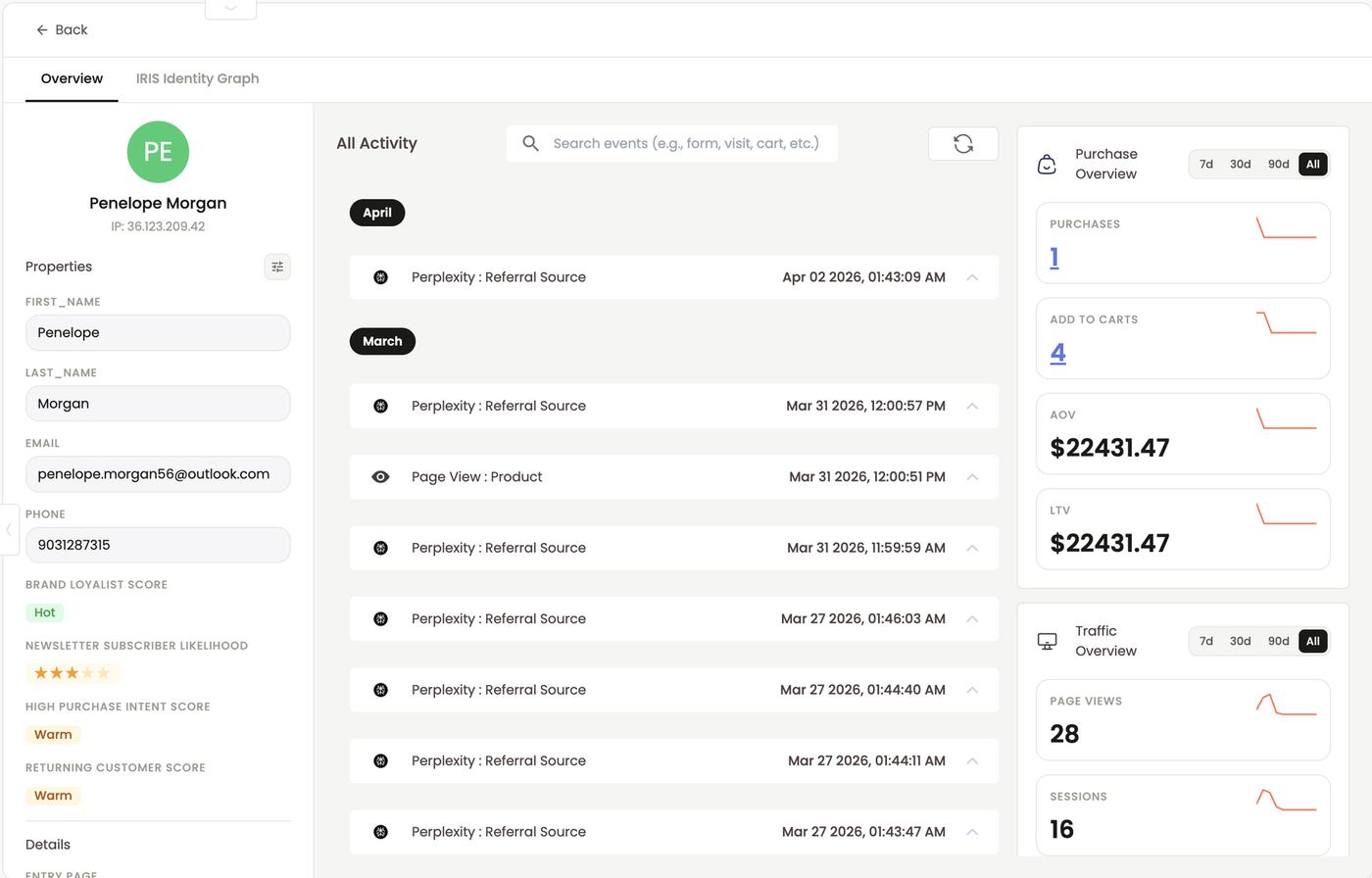The width and height of the screenshot is (1372, 878).
Task: Click the PE avatar circle
Action: 158,152
